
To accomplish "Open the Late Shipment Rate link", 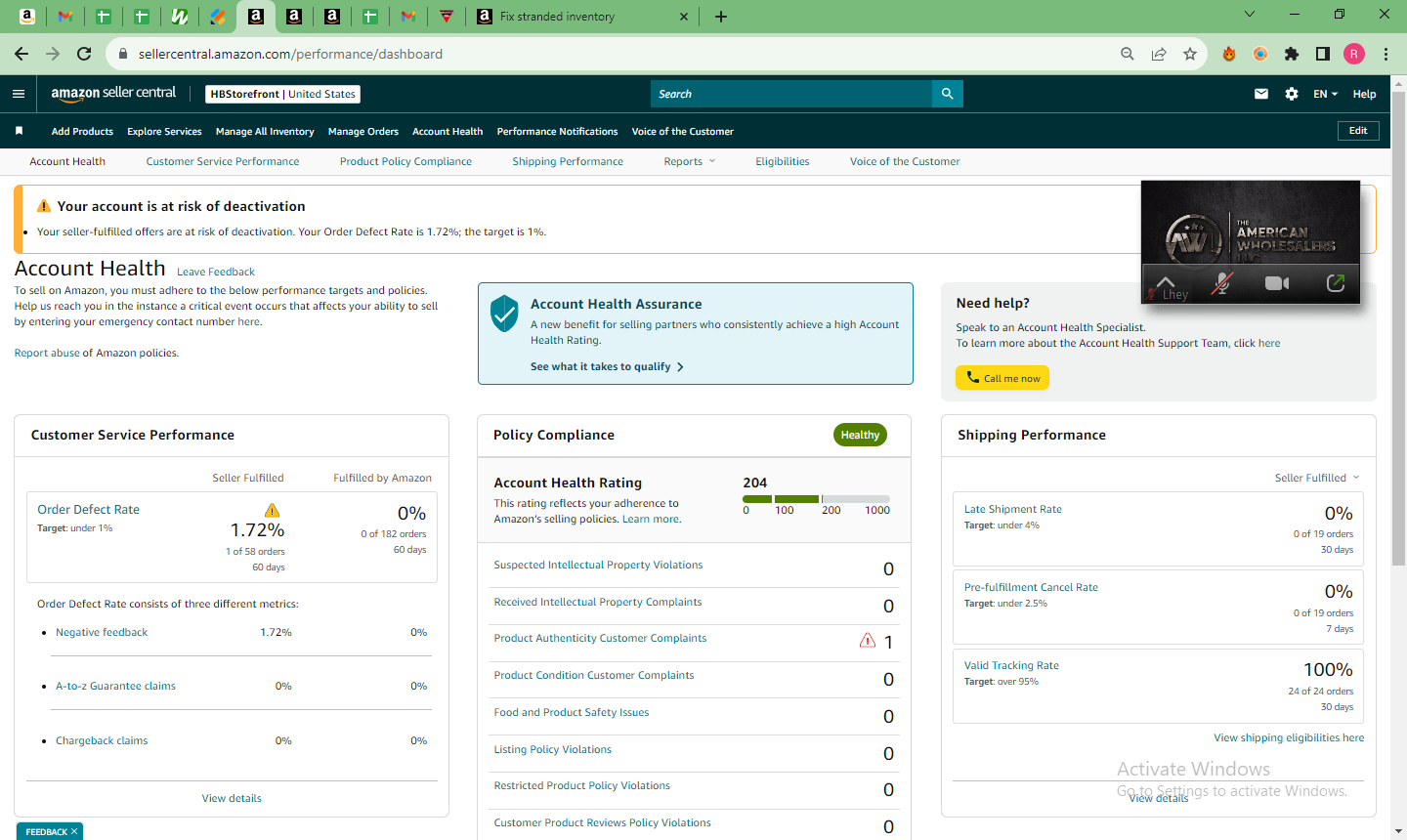I will click(x=1013, y=509).
